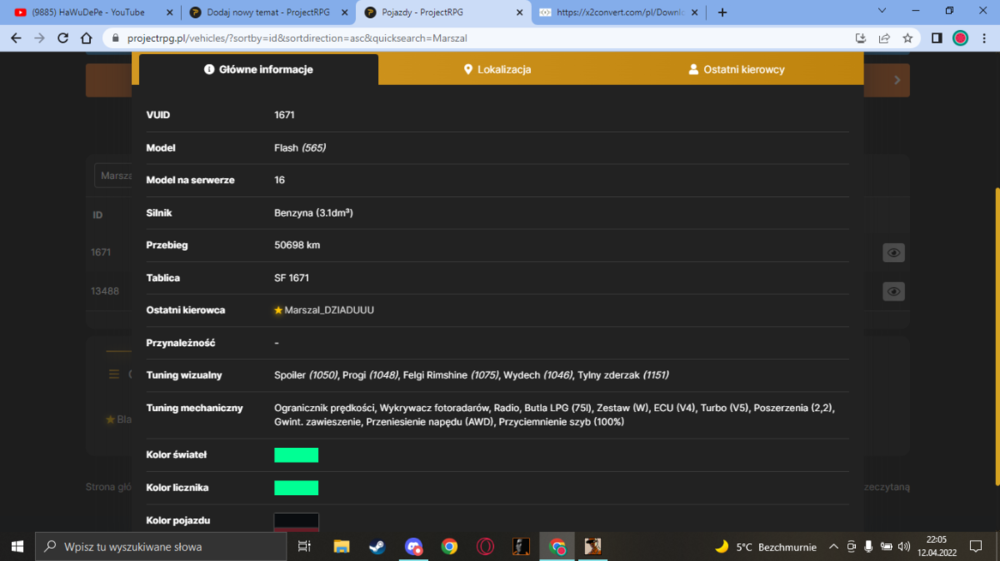Open Task View on taskbar
Image resolution: width=1000 pixels, height=561 pixels.
click(304, 546)
